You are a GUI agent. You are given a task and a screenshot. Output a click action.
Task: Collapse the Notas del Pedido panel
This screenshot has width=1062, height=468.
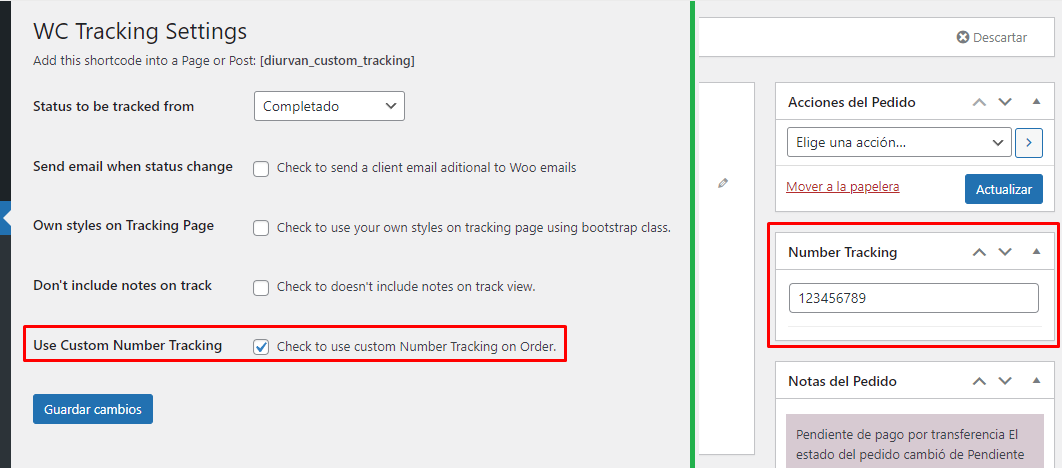1036,381
